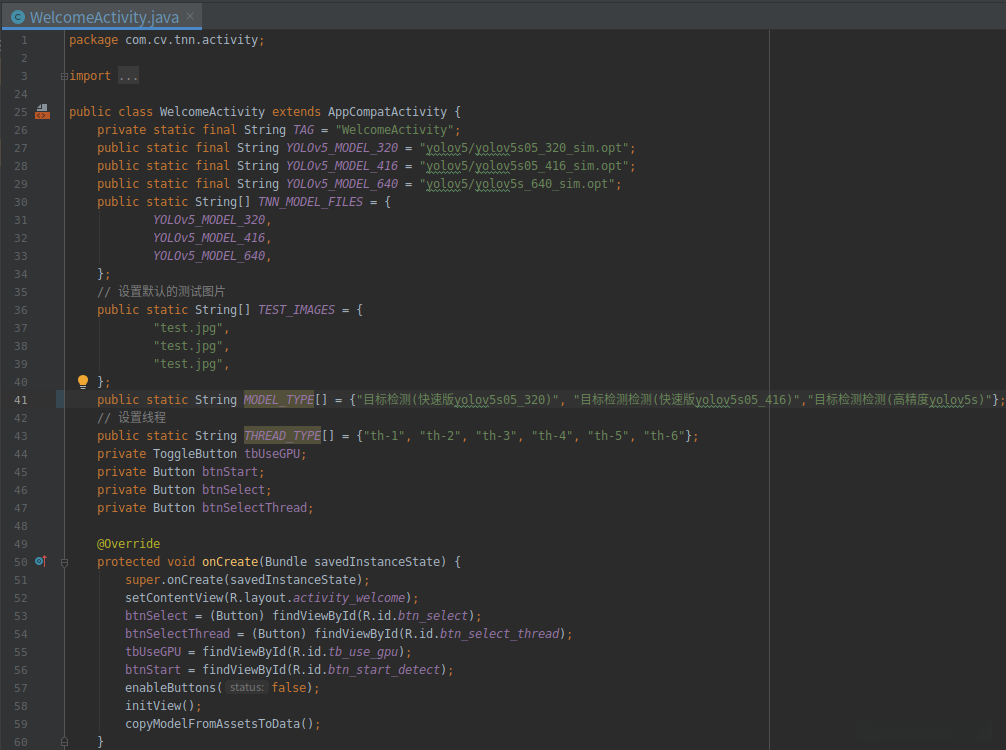This screenshot has width=1006, height=750.
Task: Expand the folded import block
Action: tap(63, 76)
